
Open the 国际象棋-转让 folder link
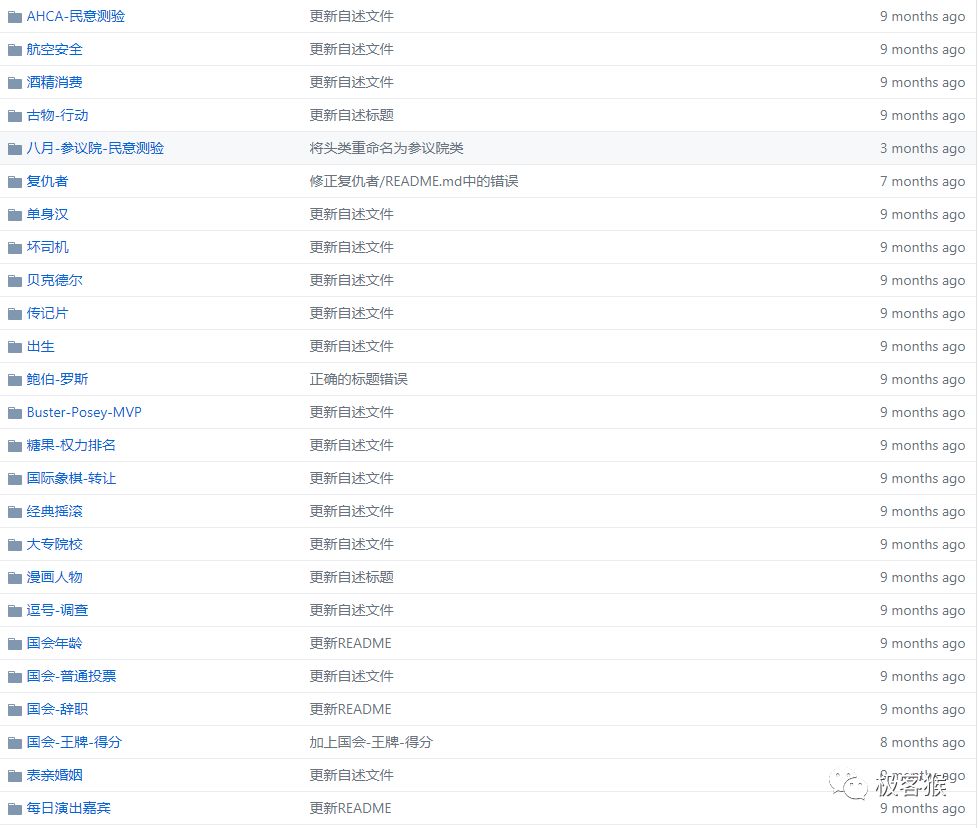click(71, 478)
